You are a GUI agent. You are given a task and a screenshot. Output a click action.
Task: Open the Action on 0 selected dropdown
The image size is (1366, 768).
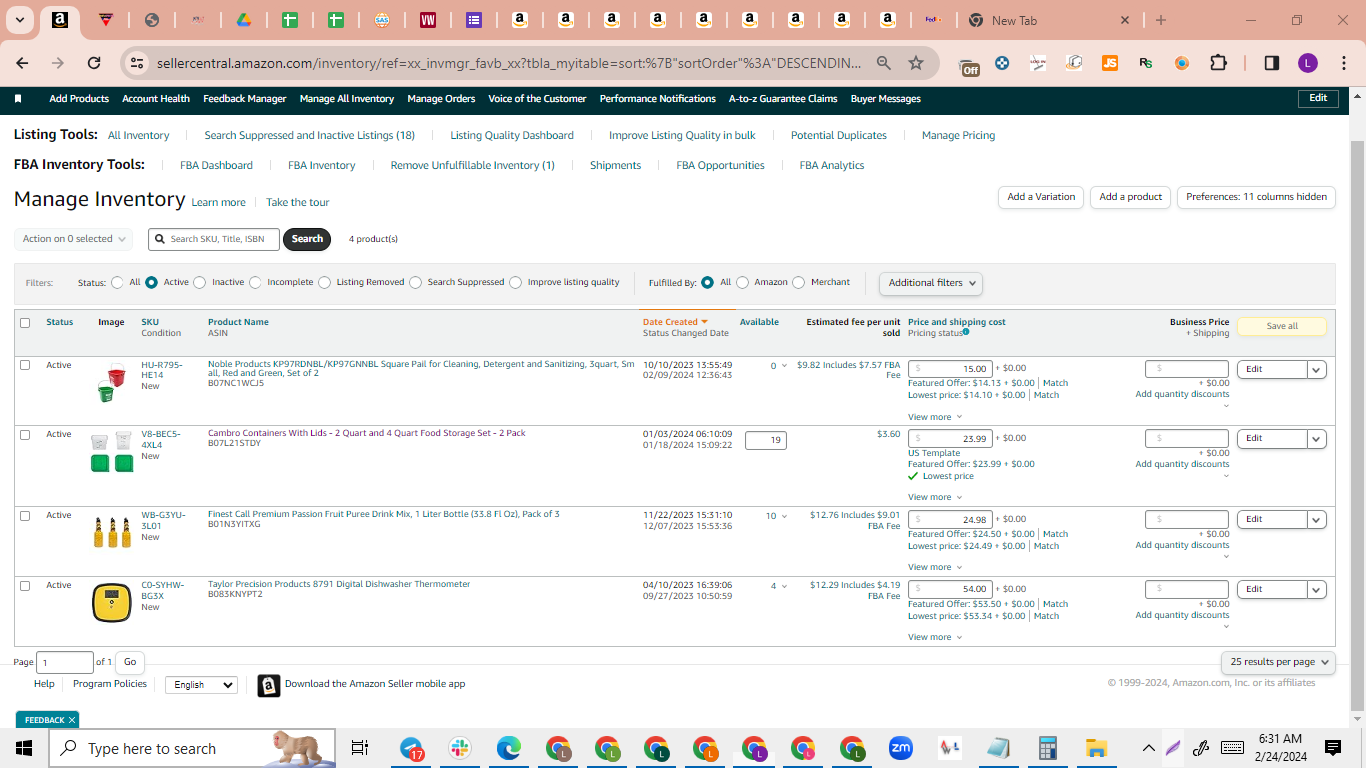coord(73,239)
